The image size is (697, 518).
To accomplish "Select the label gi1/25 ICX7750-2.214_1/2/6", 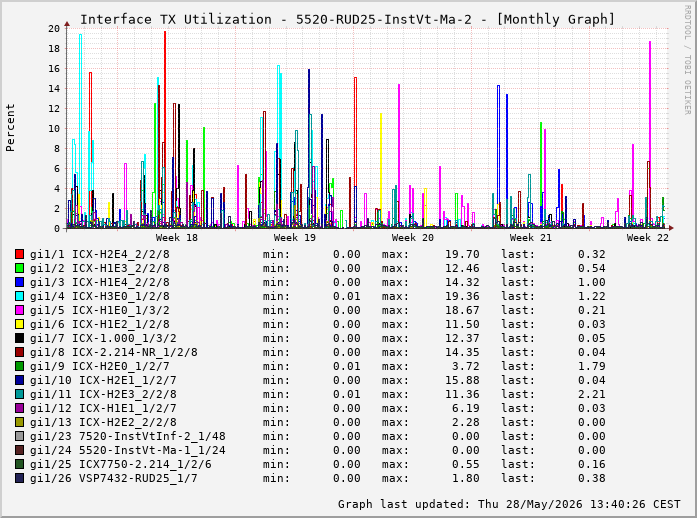I will click(120, 464).
